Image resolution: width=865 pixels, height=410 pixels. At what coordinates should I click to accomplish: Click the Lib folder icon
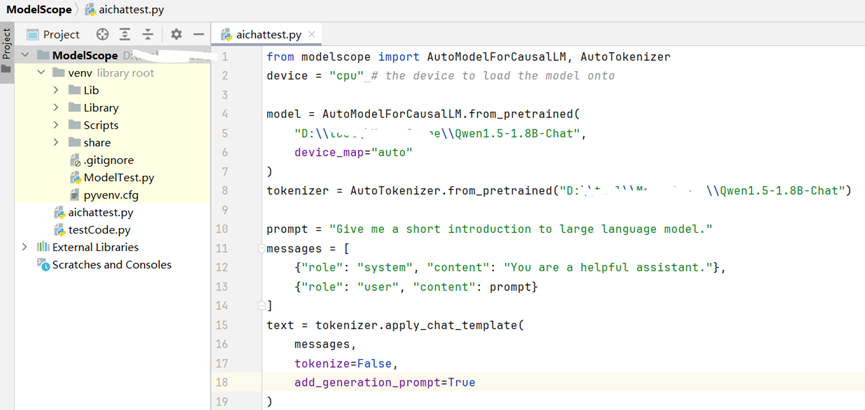click(74, 90)
